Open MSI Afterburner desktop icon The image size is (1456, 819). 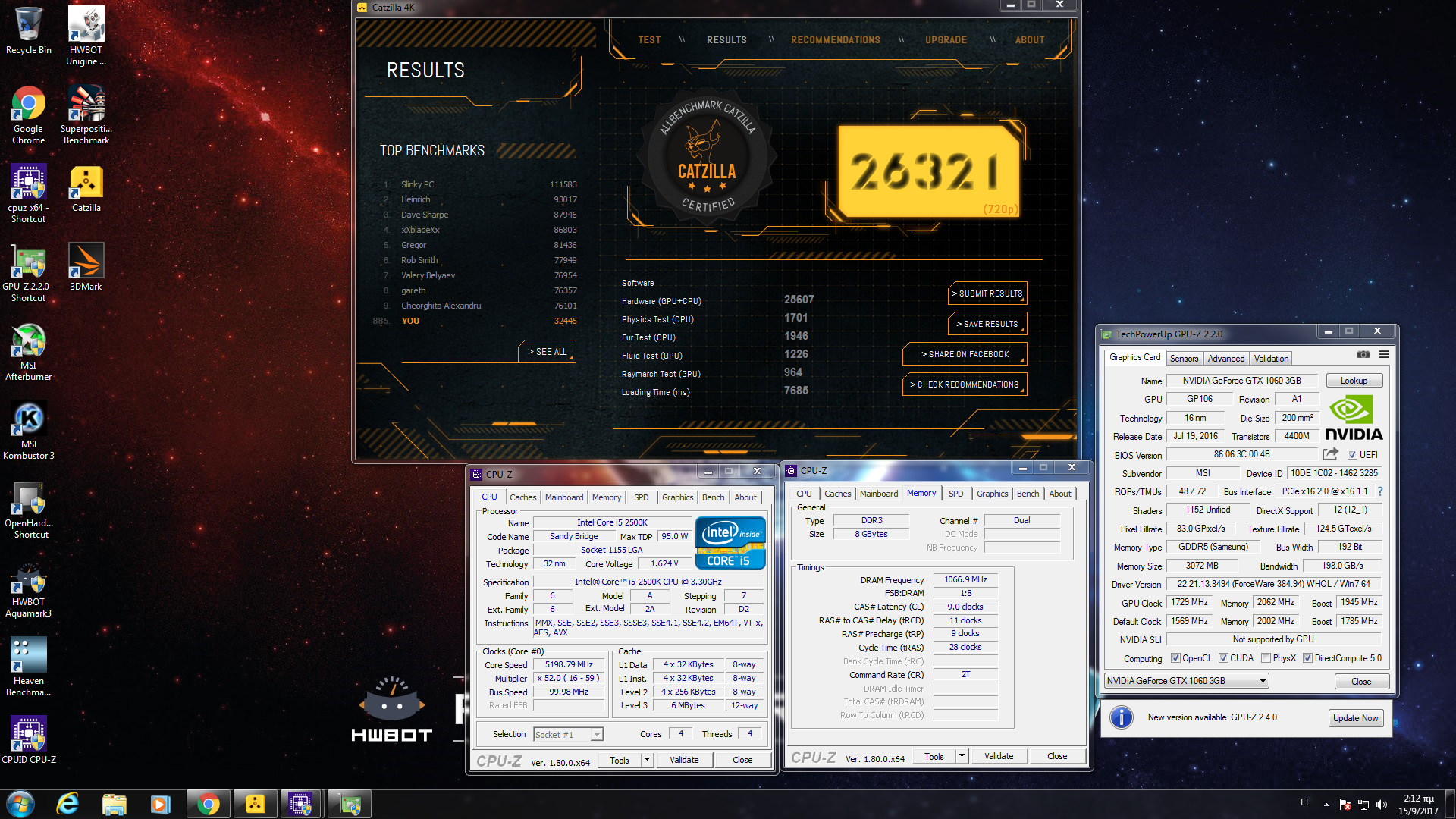[28, 351]
